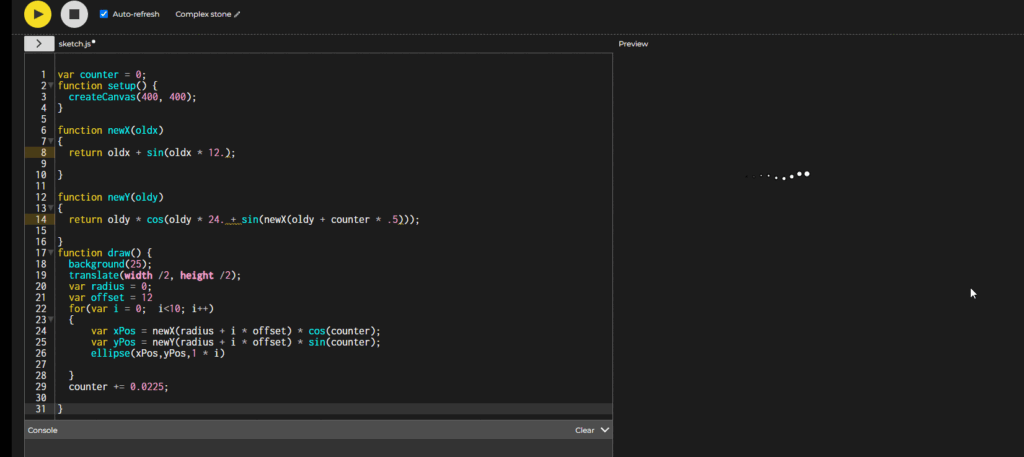Click the Preview panel label
1024x457 pixels.
click(x=633, y=44)
